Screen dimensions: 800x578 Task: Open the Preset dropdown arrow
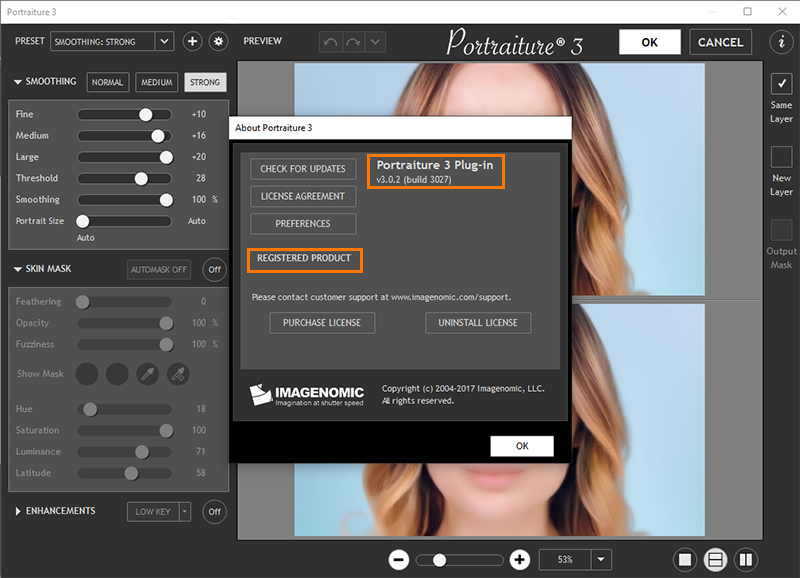164,41
